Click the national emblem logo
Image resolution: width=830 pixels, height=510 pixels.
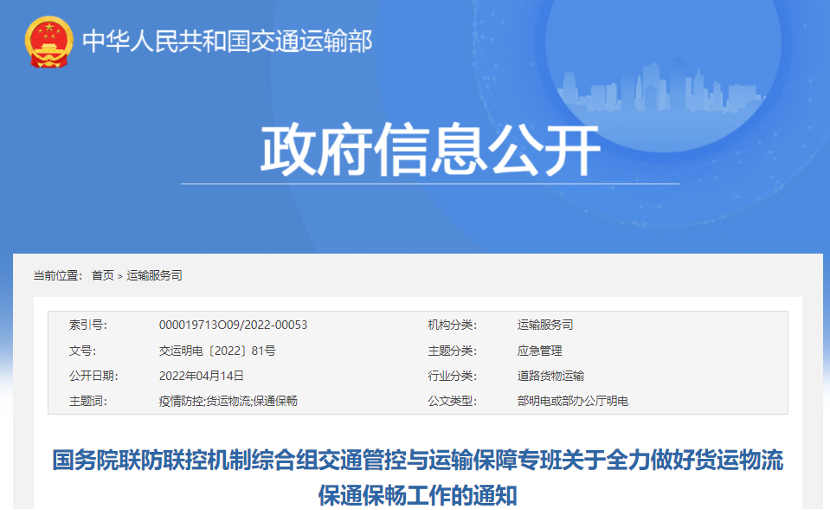pos(49,42)
